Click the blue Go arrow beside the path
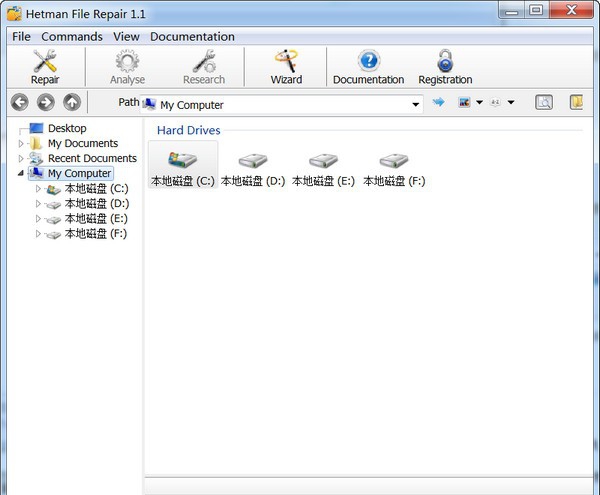600x495 pixels. click(439, 102)
